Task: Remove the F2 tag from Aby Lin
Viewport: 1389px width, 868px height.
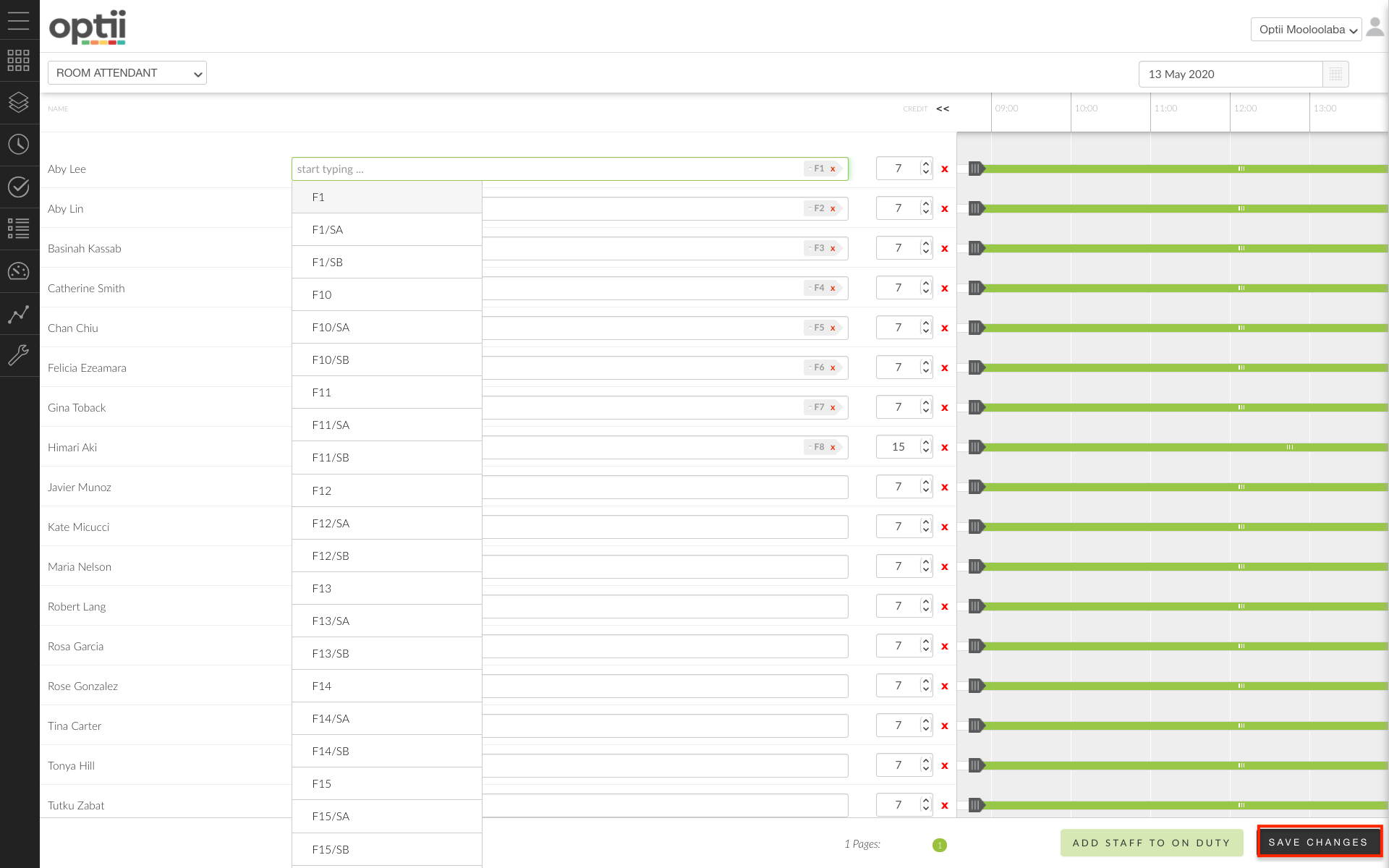Action: [833, 209]
